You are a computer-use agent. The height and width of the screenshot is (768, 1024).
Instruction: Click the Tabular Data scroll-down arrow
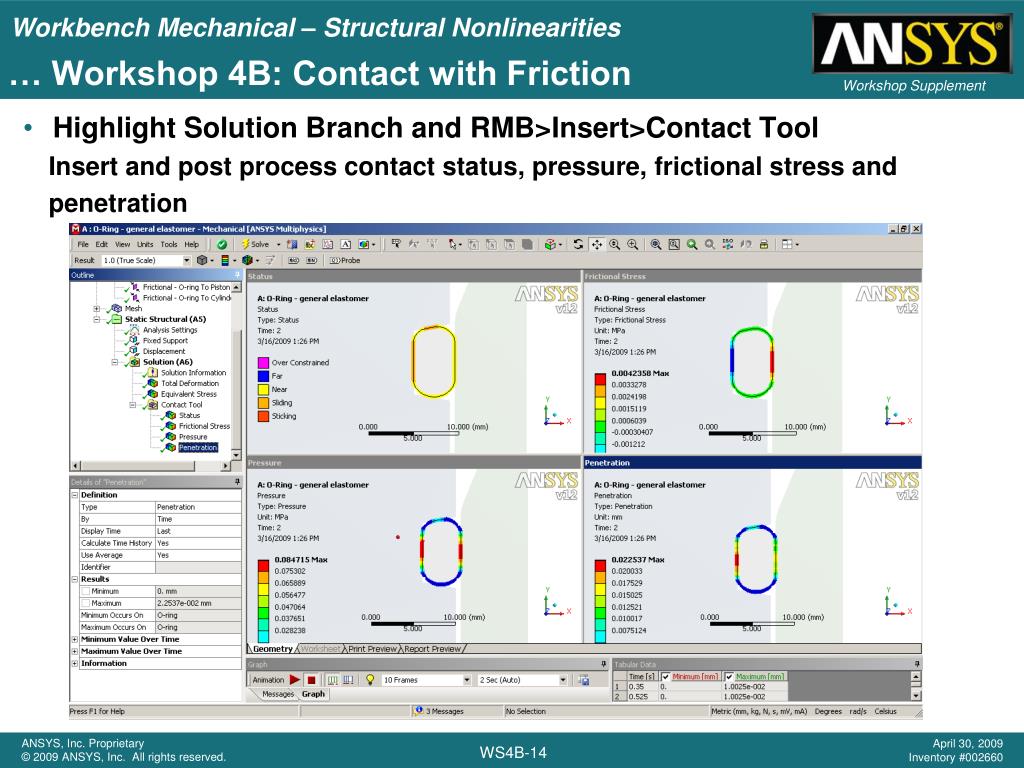tap(916, 696)
